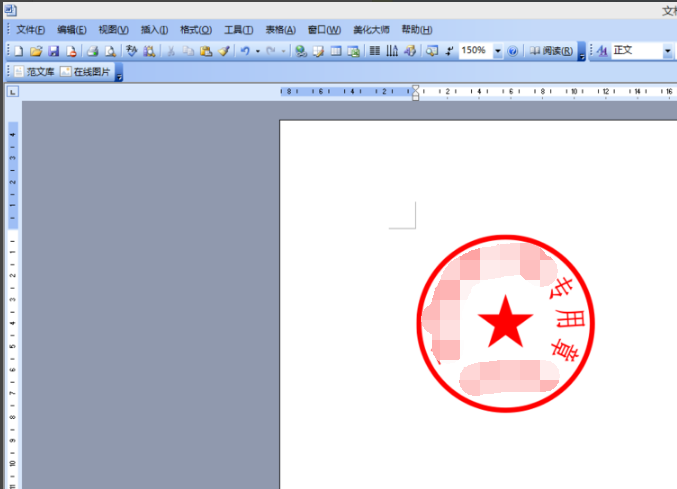Open the 文件(F) menu

[31, 30]
